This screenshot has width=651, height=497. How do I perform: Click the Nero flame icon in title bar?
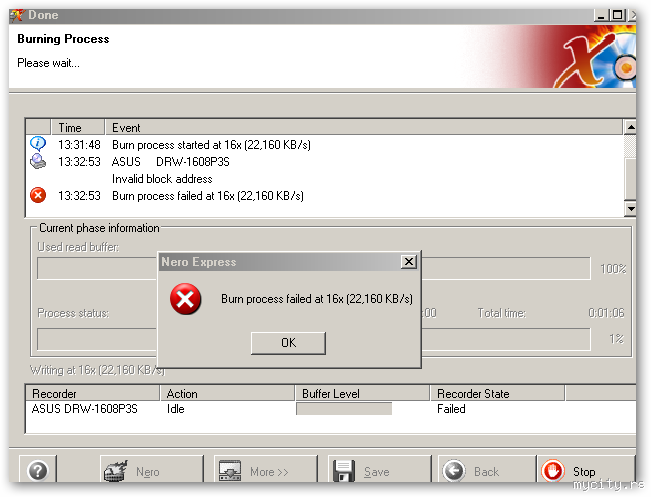[x=17, y=15]
